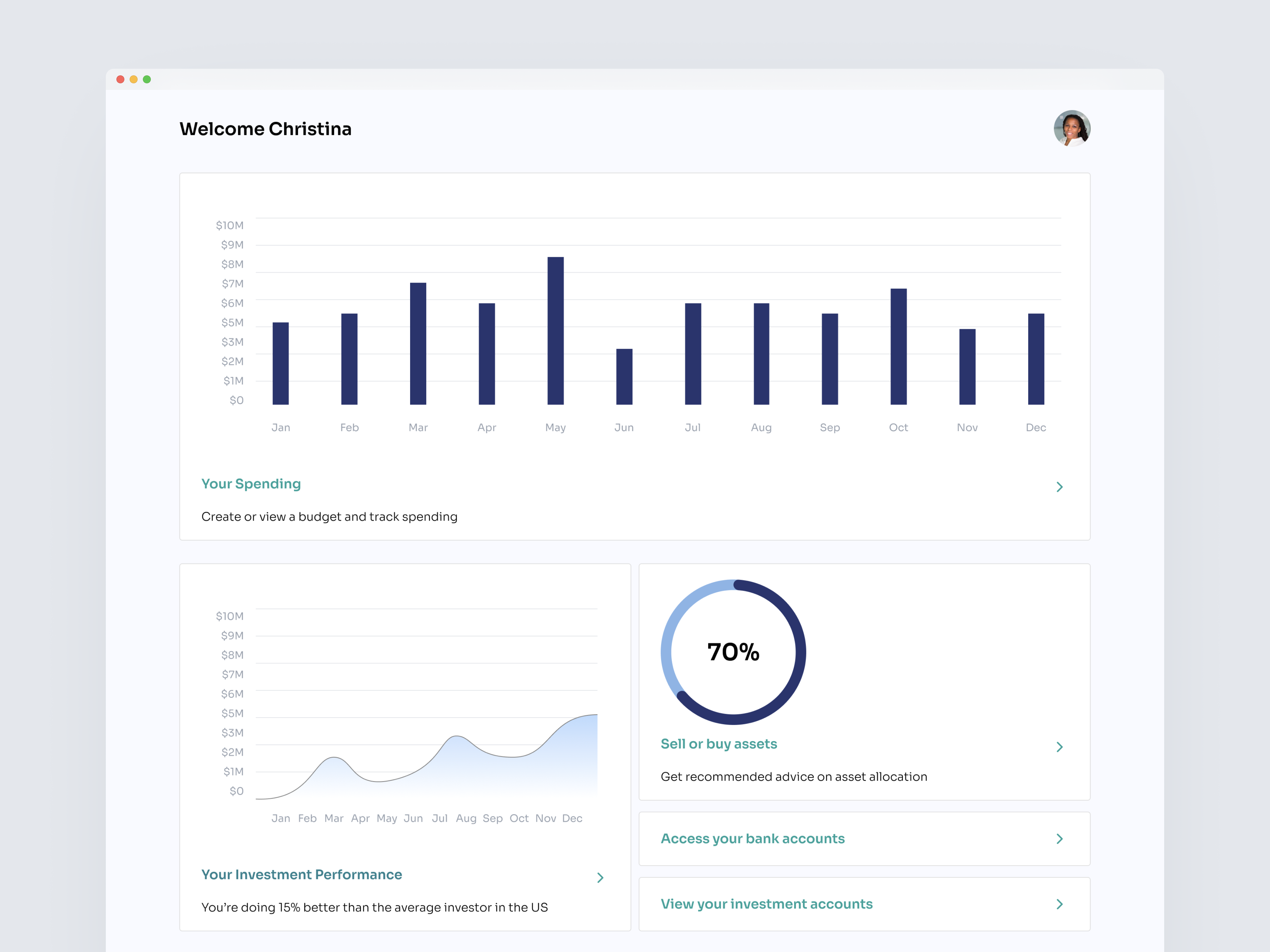Click the green window maximize dot
The image size is (1270, 952).
tap(147, 79)
